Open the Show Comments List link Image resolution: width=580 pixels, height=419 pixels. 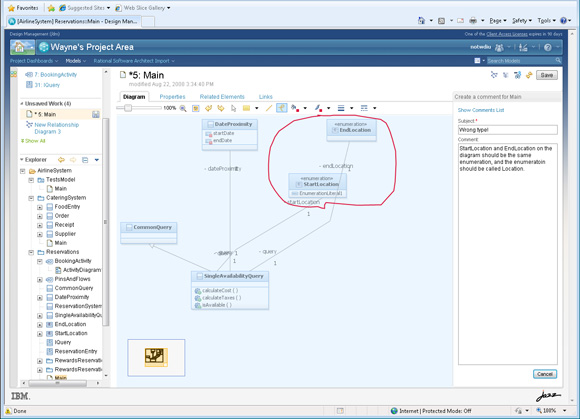[481, 110]
